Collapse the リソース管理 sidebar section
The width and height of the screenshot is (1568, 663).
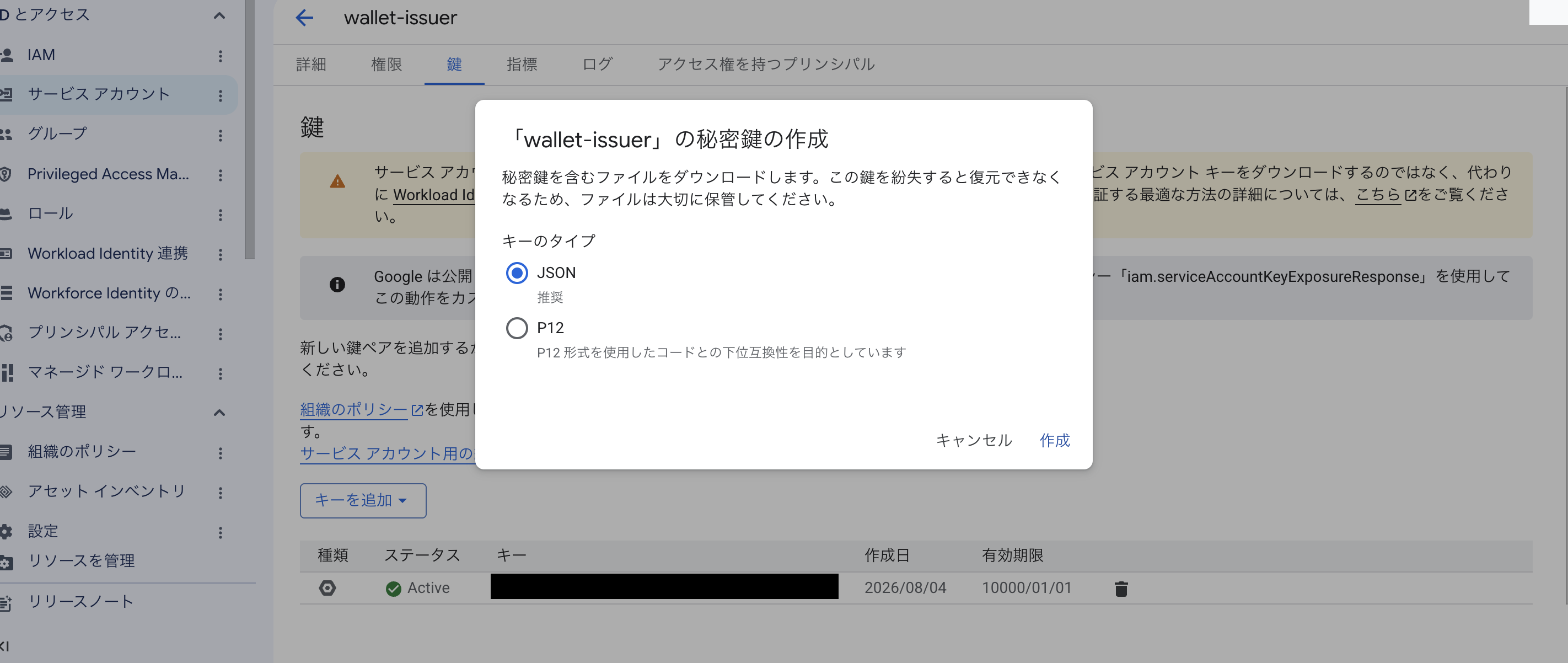[x=220, y=413]
